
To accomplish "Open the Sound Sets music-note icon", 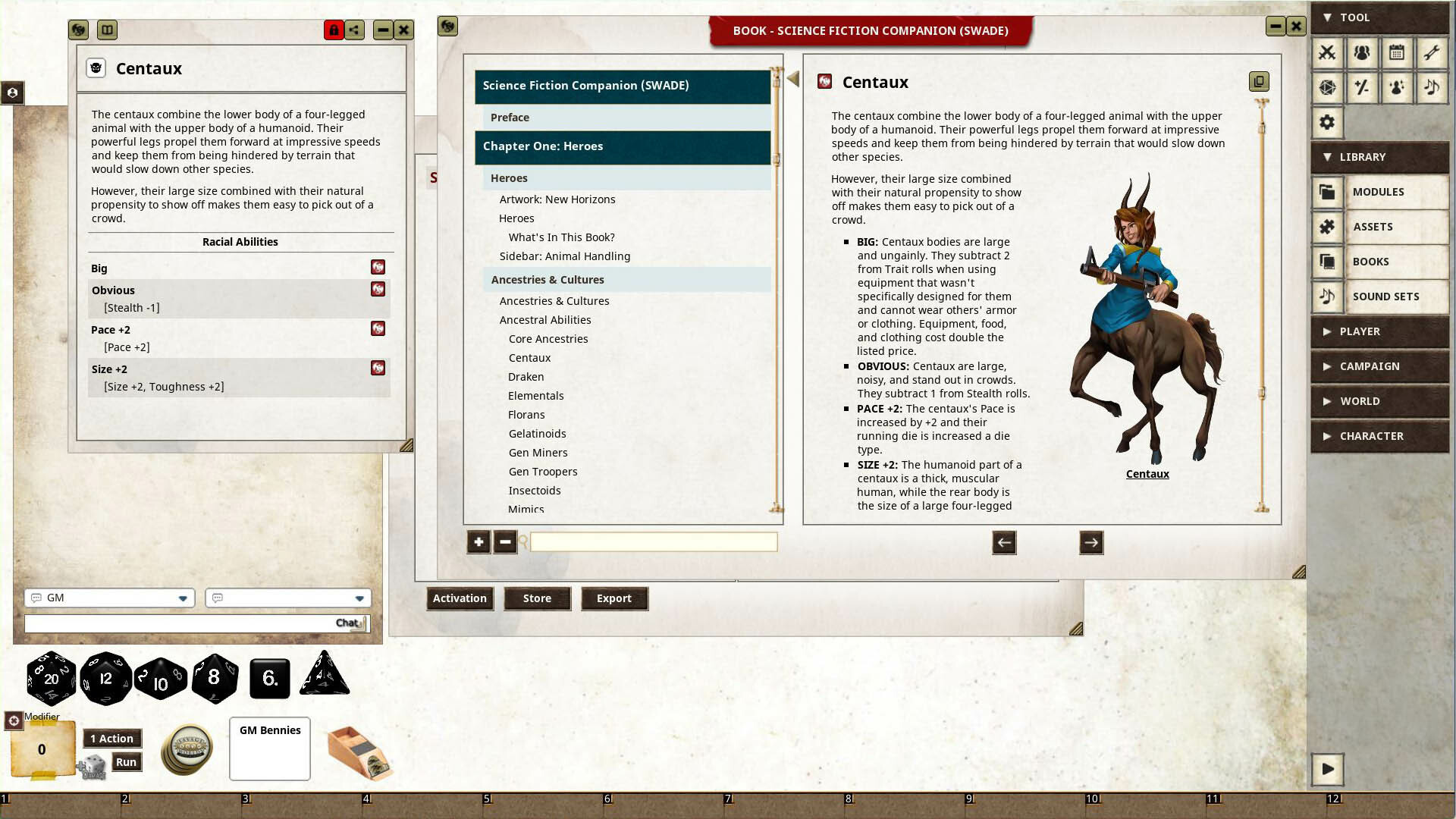I will point(1328,297).
